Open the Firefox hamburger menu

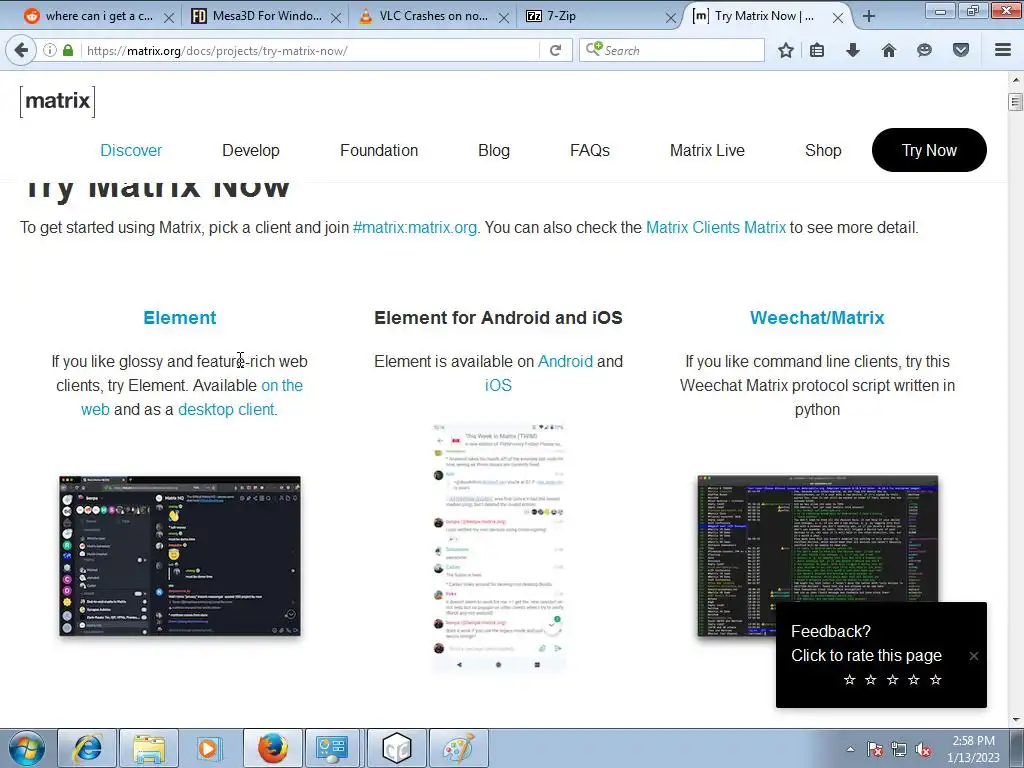(x=1003, y=50)
